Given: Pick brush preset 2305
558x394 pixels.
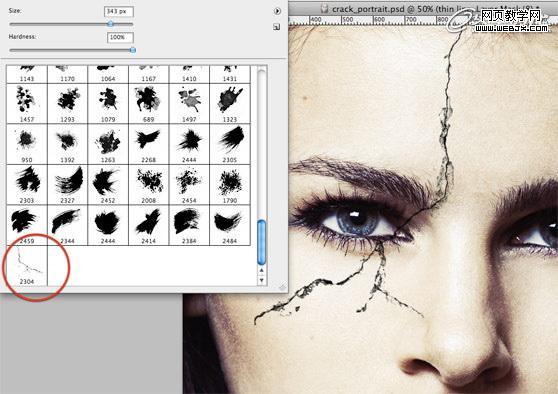Looking at the screenshot, I should click(x=230, y=144).
